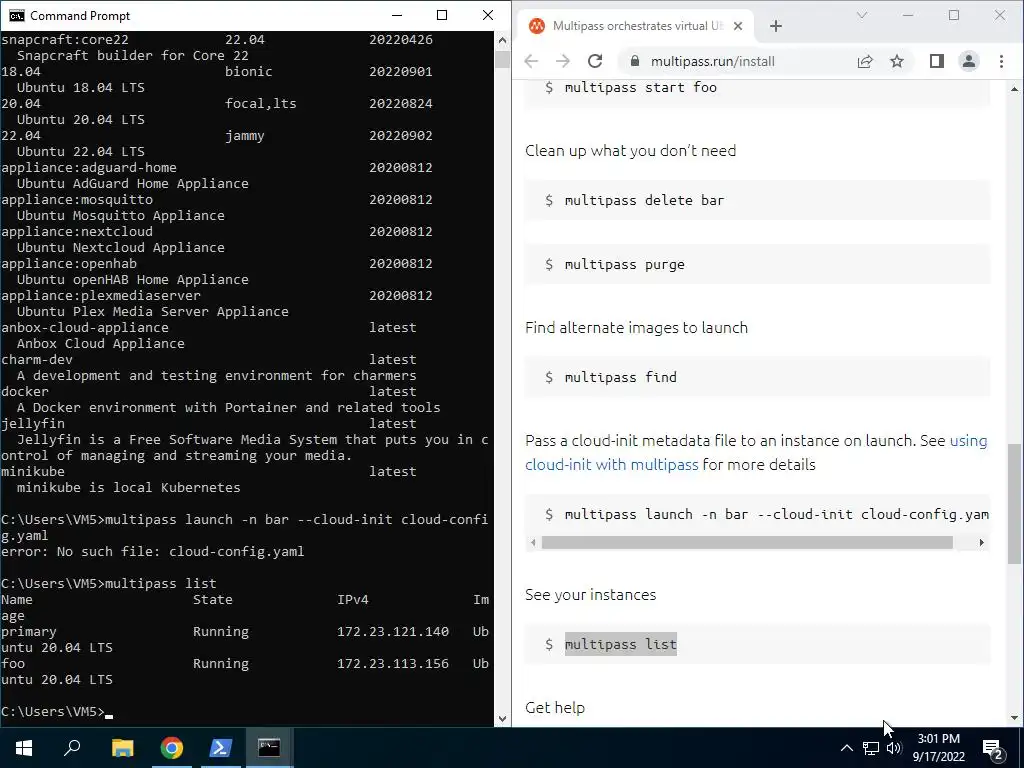Click Command Prompt taskbar icon

269,748
